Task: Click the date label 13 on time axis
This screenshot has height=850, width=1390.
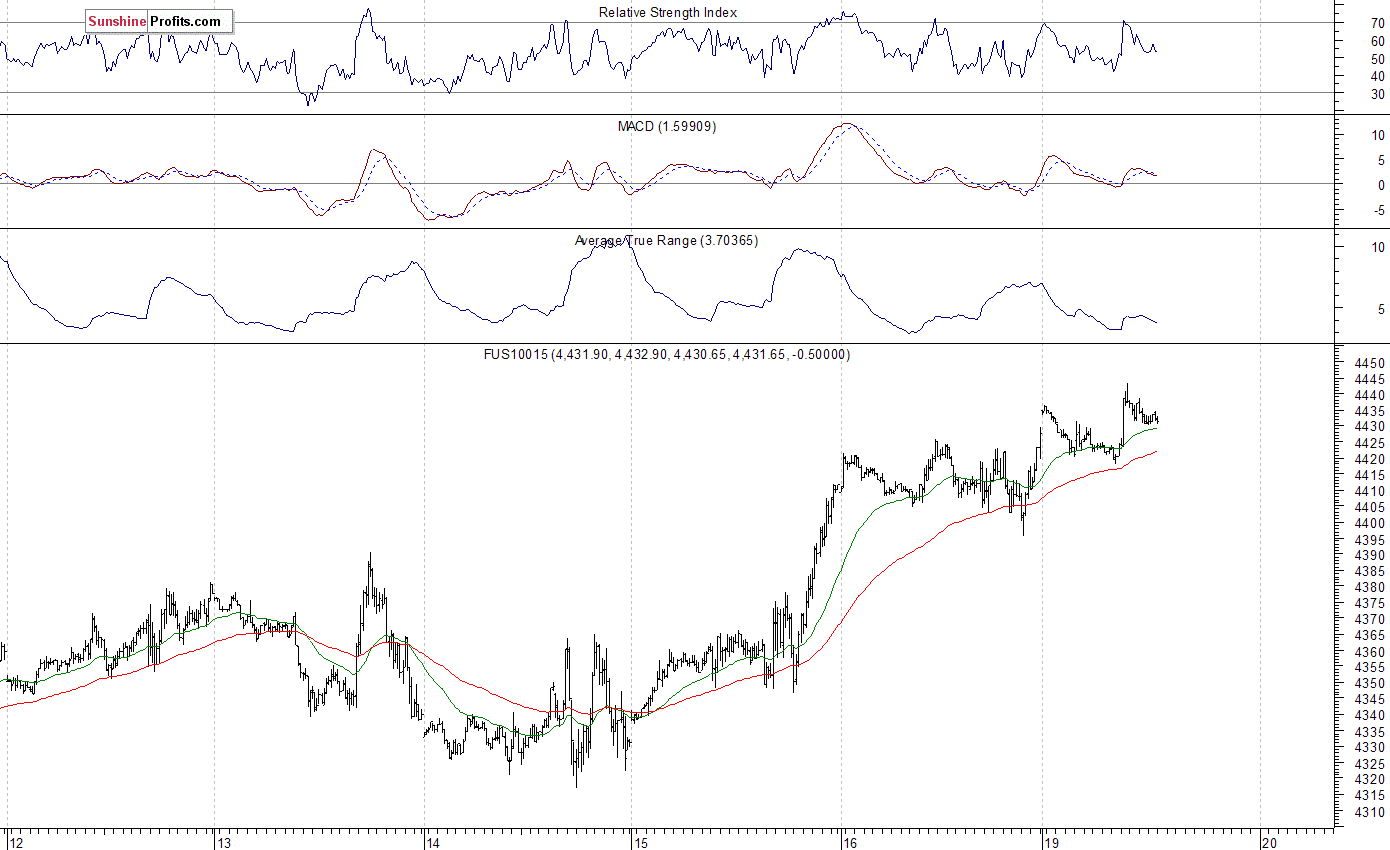Action: click(224, 843)
